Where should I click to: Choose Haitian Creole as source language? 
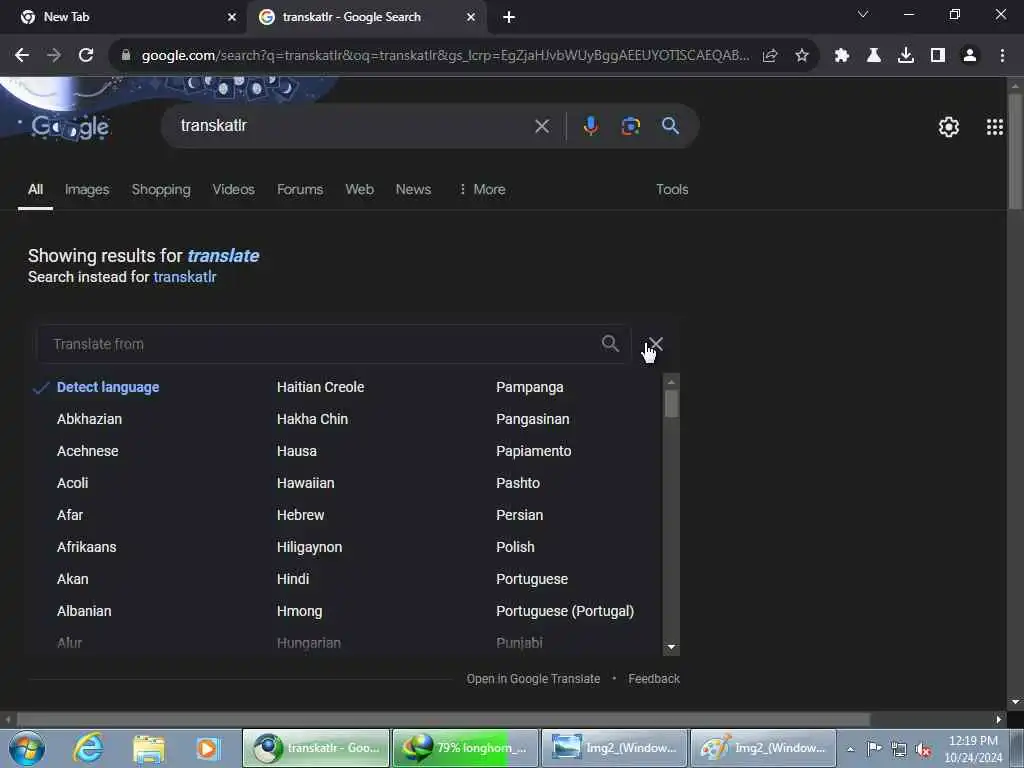(321, 387)
